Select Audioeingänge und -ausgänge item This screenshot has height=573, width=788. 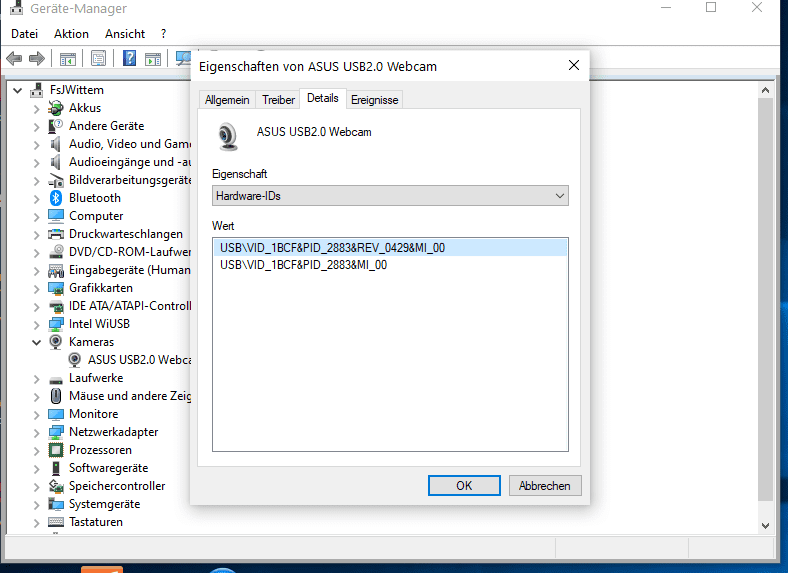(x=130, y=162)
